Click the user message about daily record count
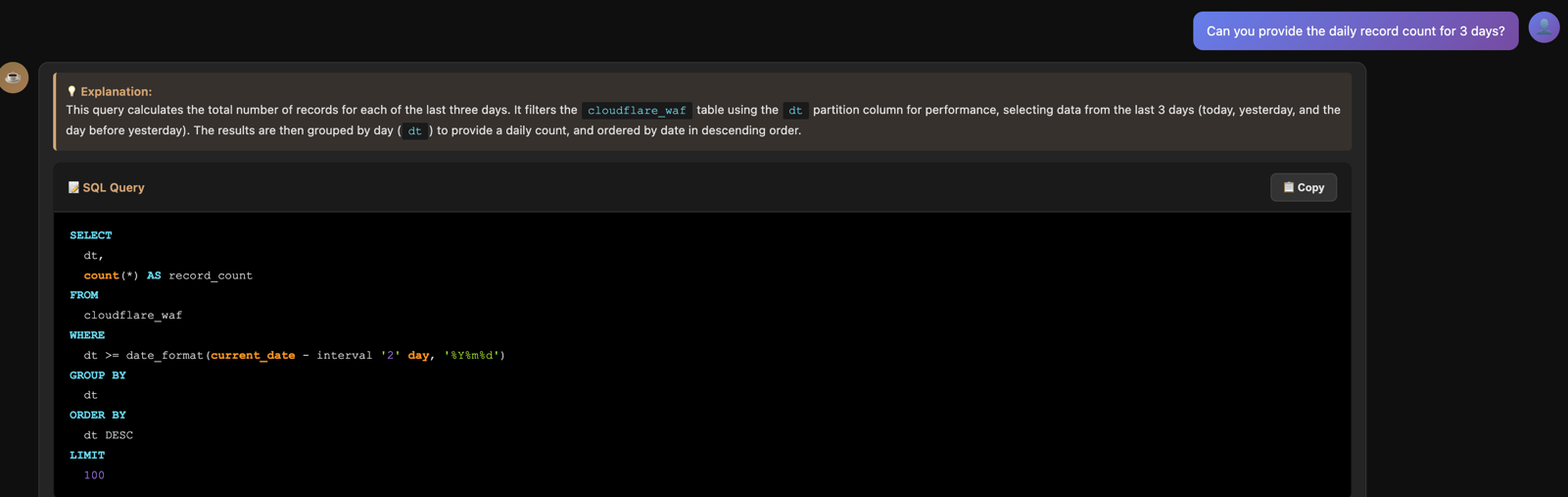Screen dimensions: 1568x497 tap(1355, 31)
